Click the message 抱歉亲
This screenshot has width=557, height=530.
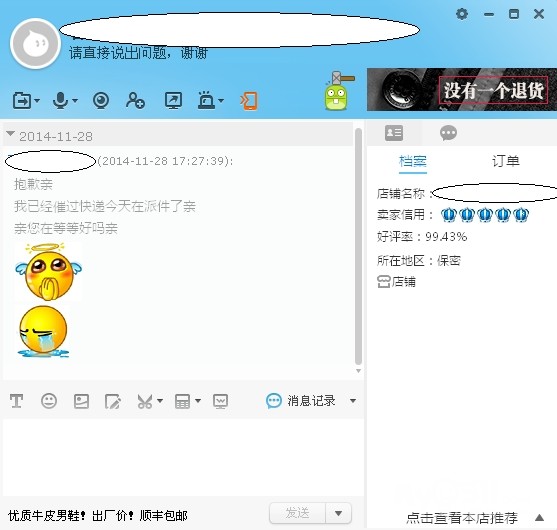(x=33, y=184)
